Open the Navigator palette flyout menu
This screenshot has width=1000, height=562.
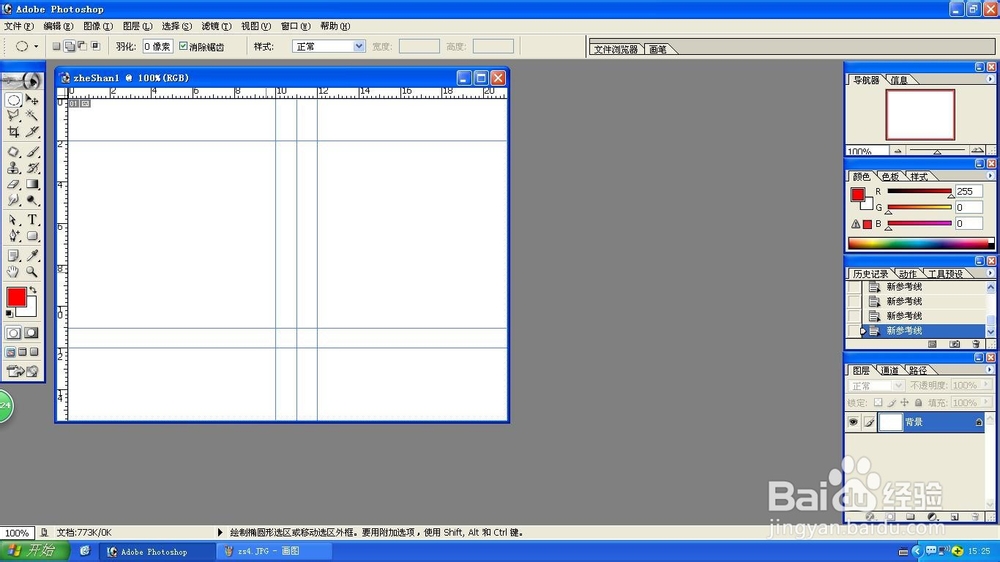pos(990,79)
